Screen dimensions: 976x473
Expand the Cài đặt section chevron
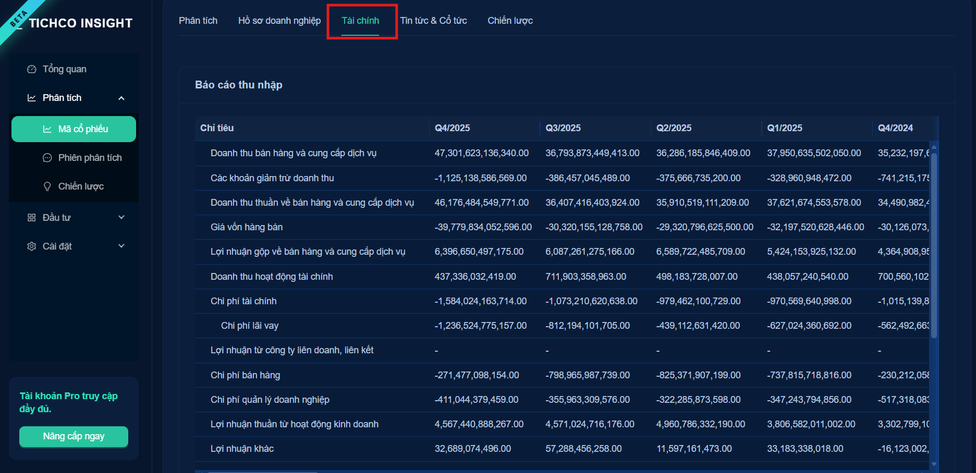[121, 245]
